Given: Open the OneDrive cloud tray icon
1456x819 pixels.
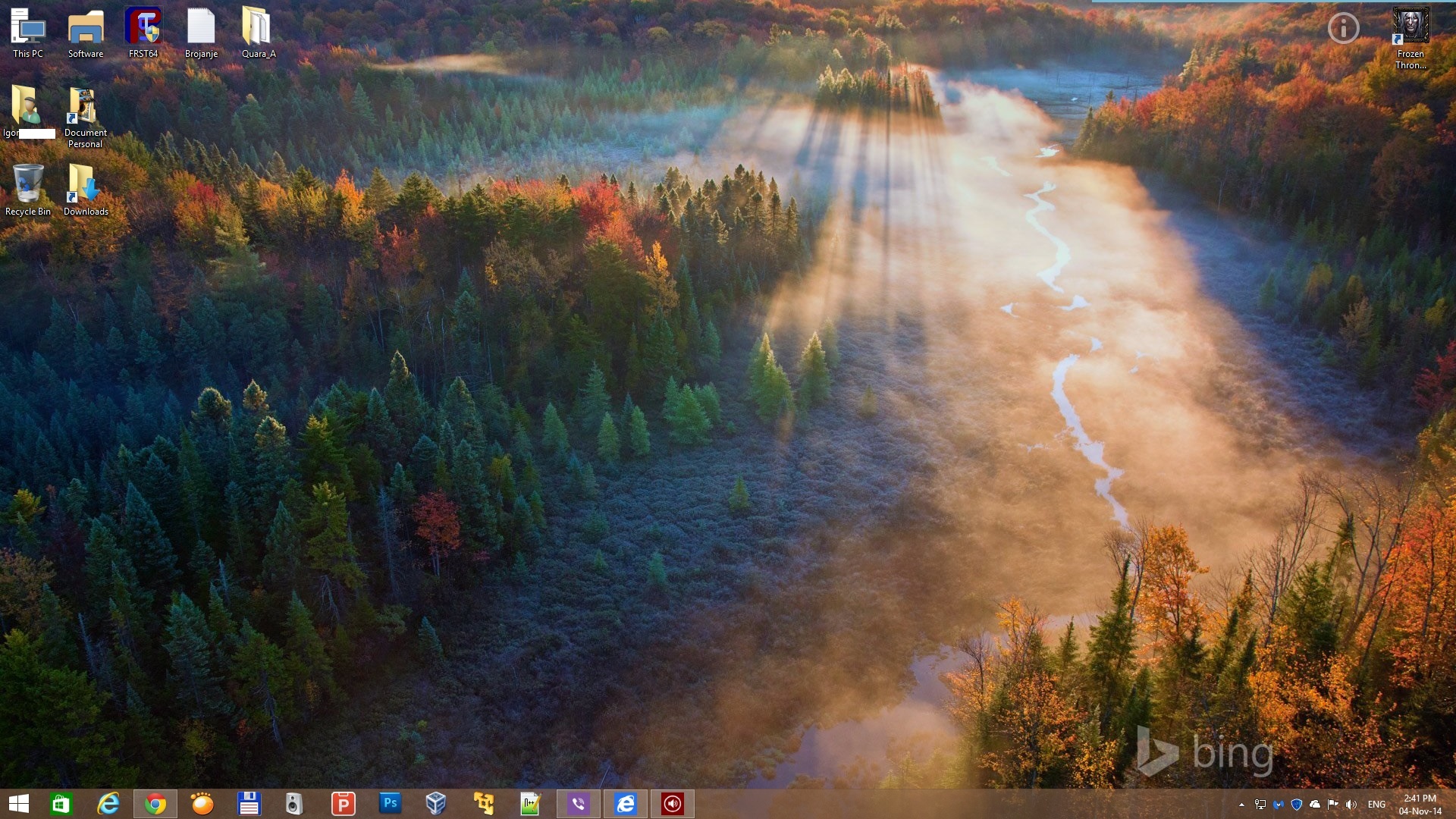Looking at the screenshot, I should 1315,805.
